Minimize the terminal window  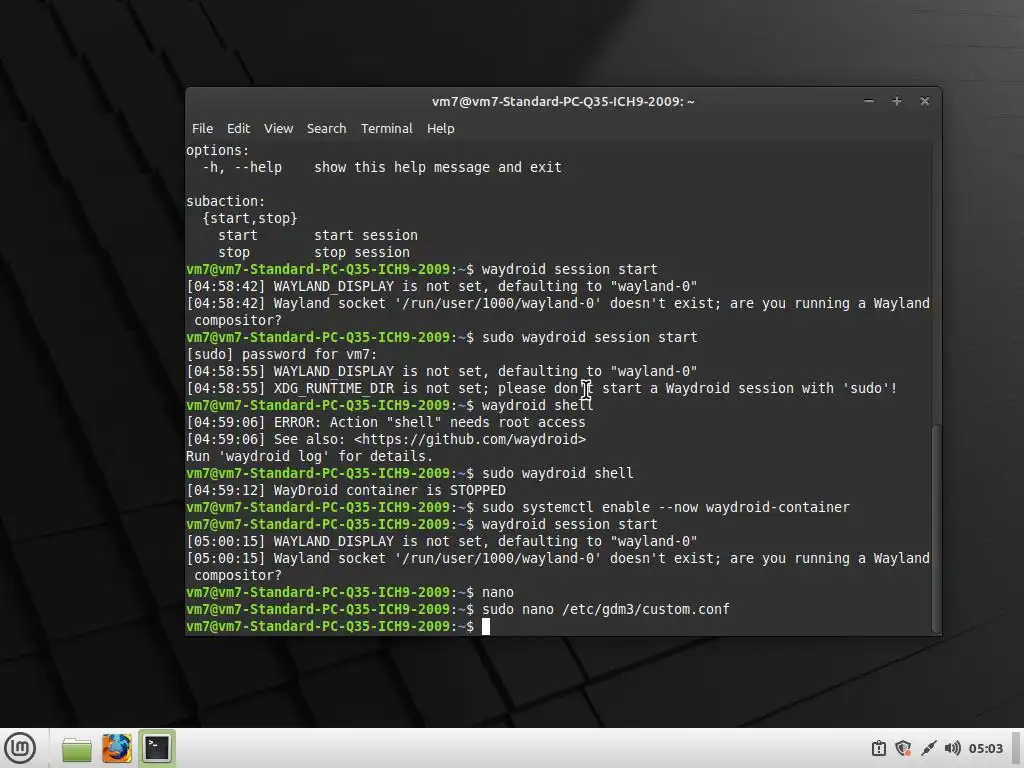tap(869, 101)
